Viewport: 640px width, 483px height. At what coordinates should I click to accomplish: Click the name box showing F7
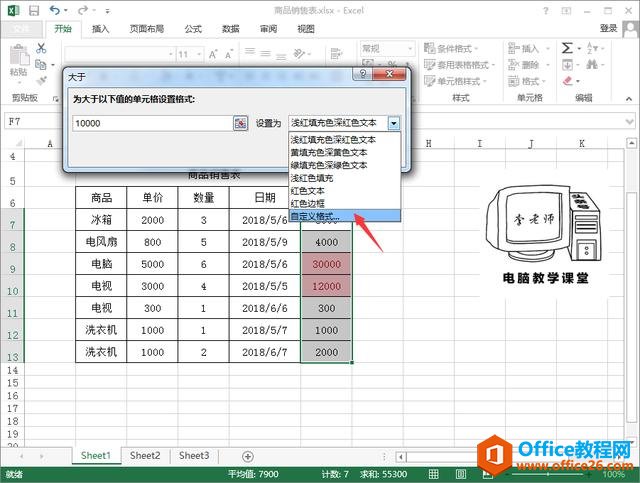[x=33, y=122]
